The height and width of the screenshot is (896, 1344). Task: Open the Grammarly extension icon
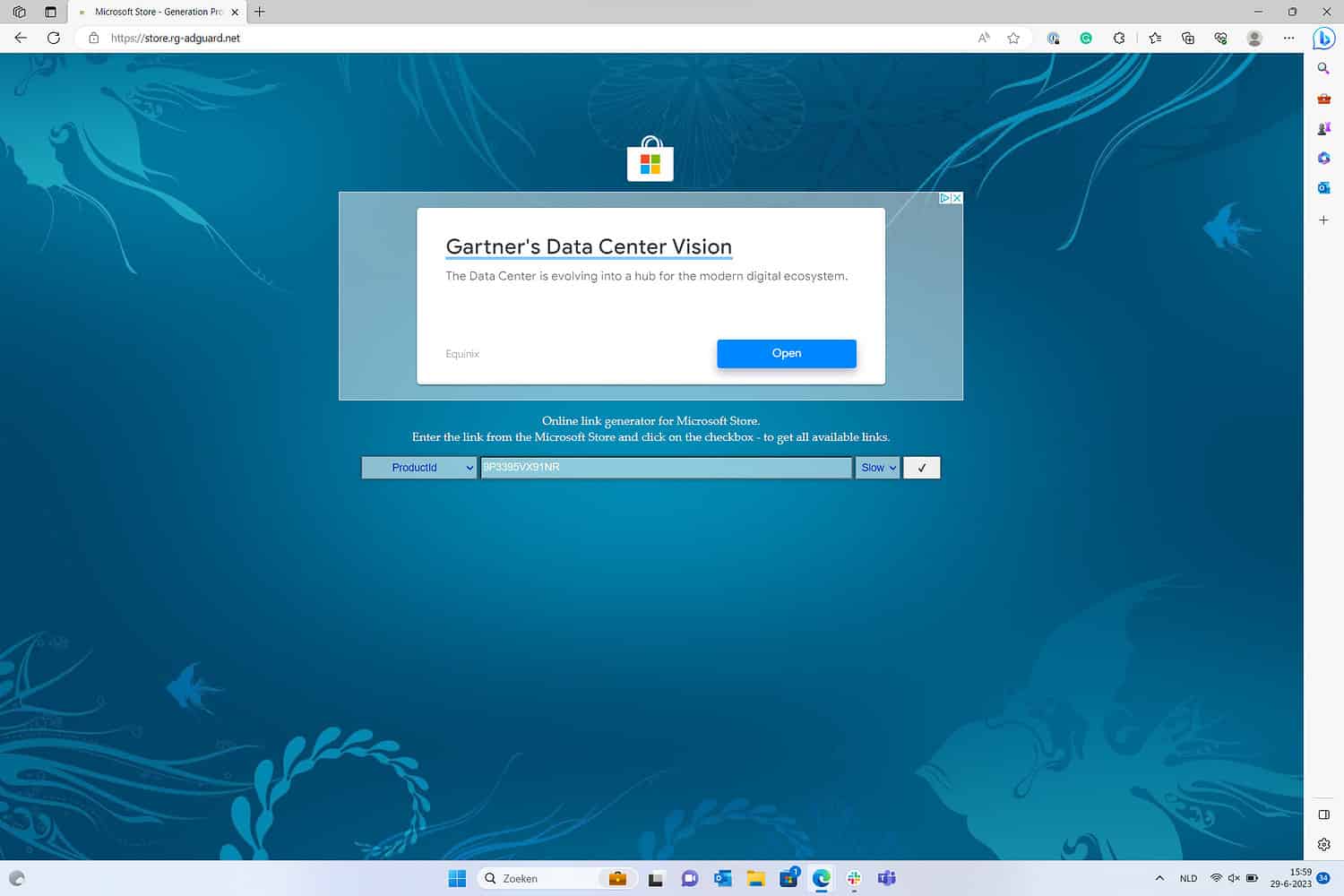[x=1086, y=38]
